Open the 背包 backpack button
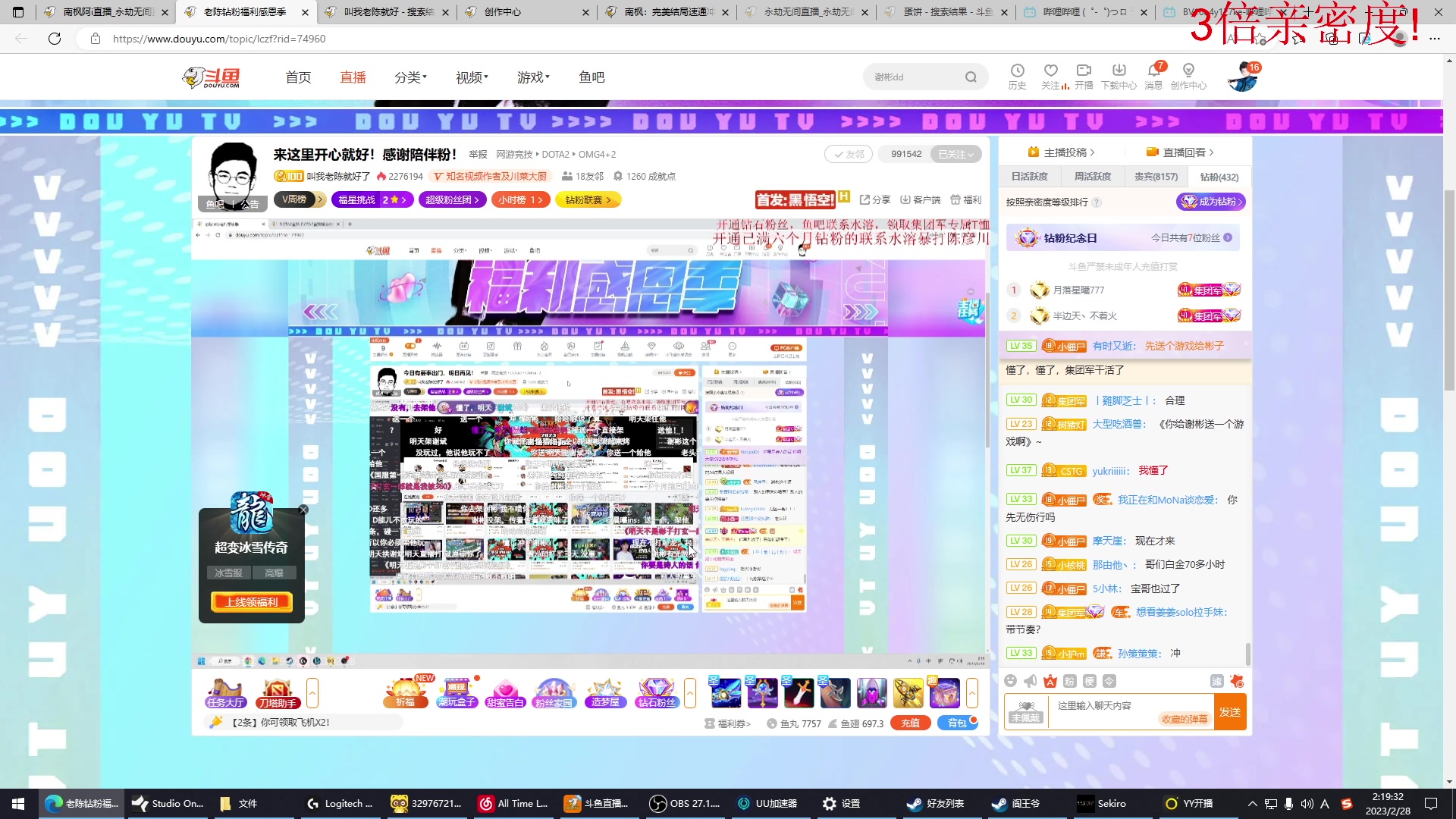This screenshot has width=1456, height=819. [x=957, y=723]
